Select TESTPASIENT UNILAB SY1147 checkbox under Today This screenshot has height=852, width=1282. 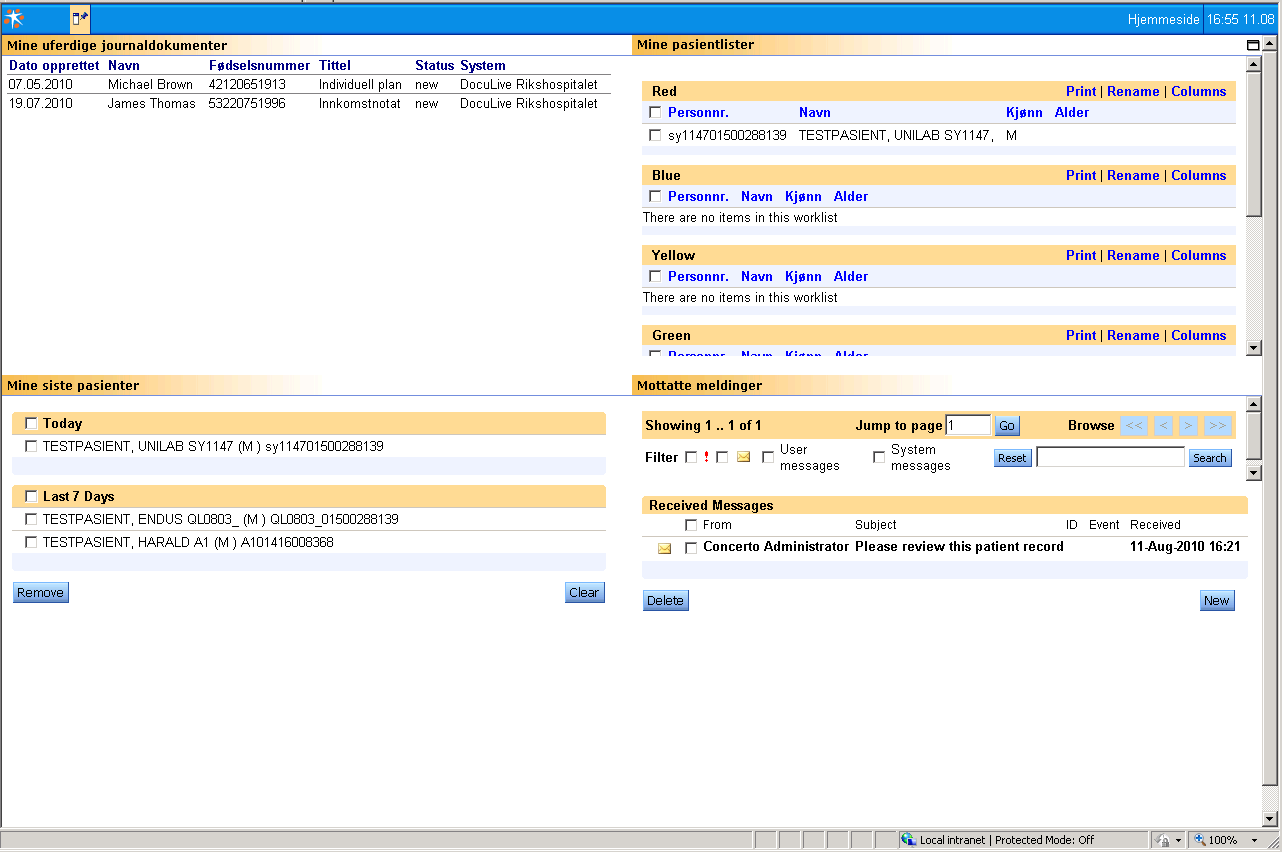coord(31,446)
